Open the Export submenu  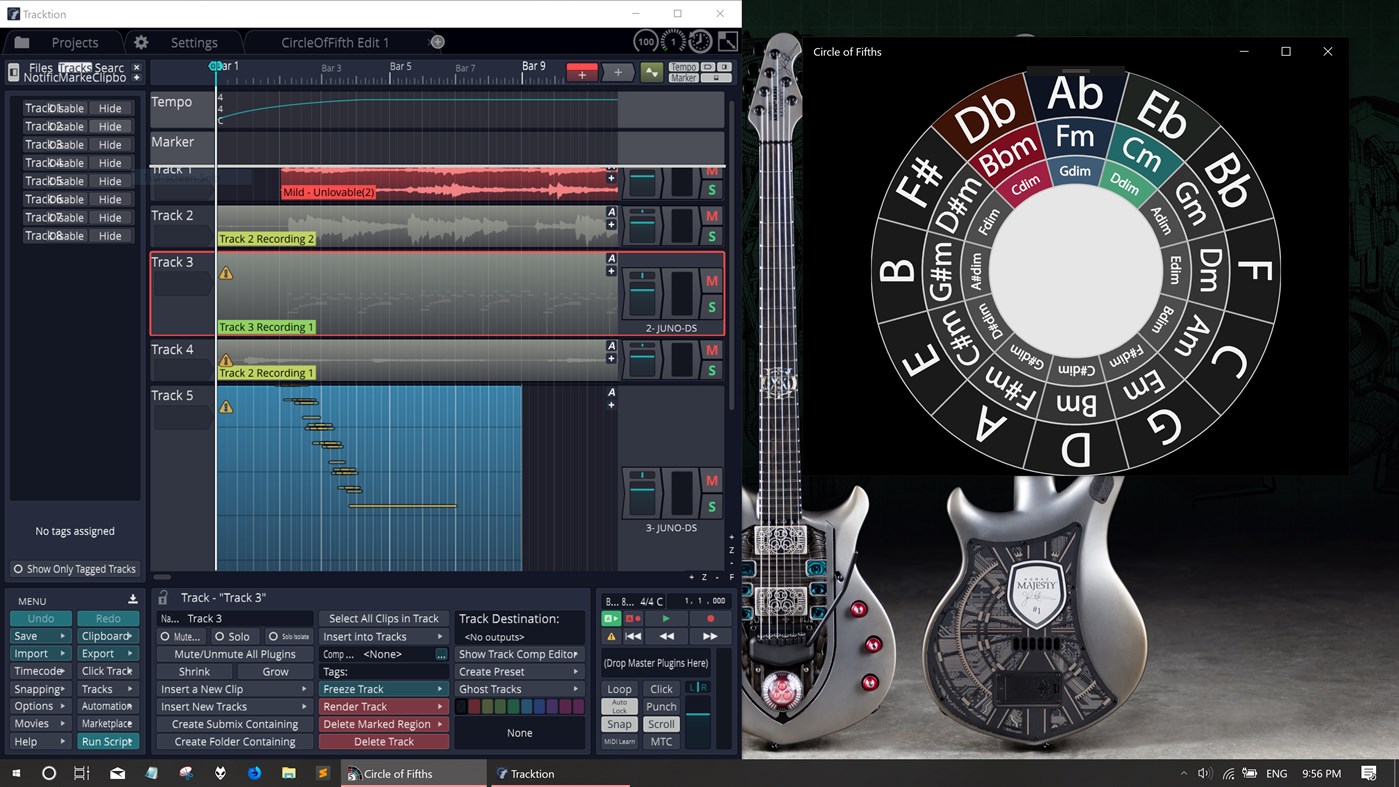tap(108, 653)
